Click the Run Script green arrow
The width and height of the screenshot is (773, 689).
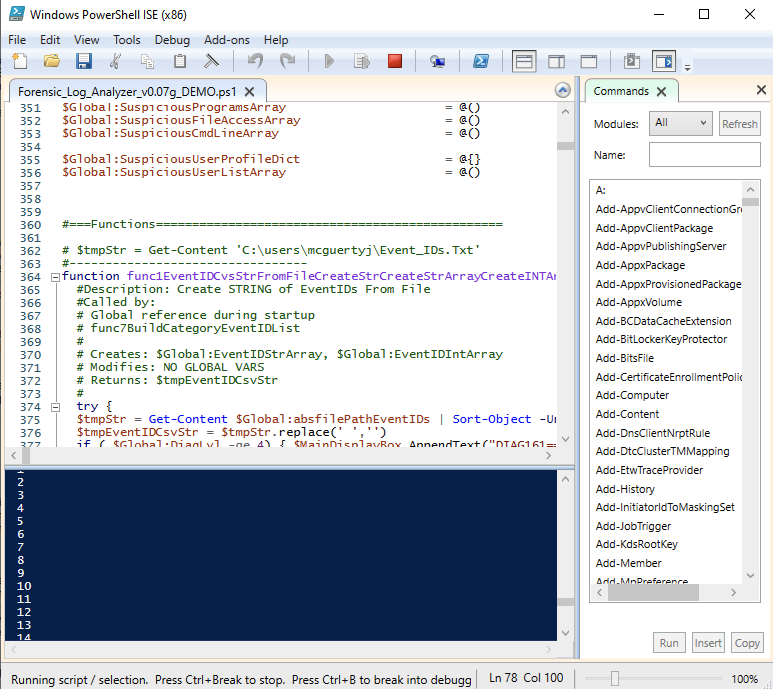coord(329,62)
